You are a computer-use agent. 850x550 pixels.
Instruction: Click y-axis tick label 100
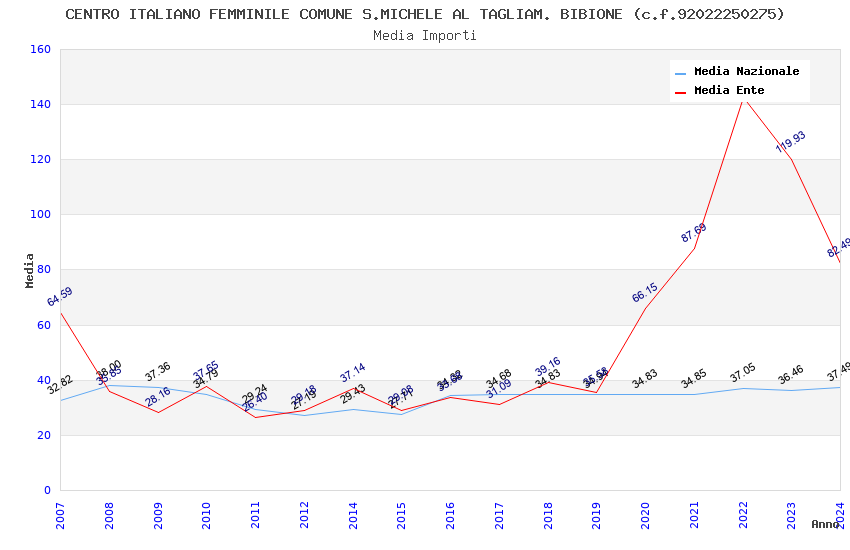click(x=41, y=214)
